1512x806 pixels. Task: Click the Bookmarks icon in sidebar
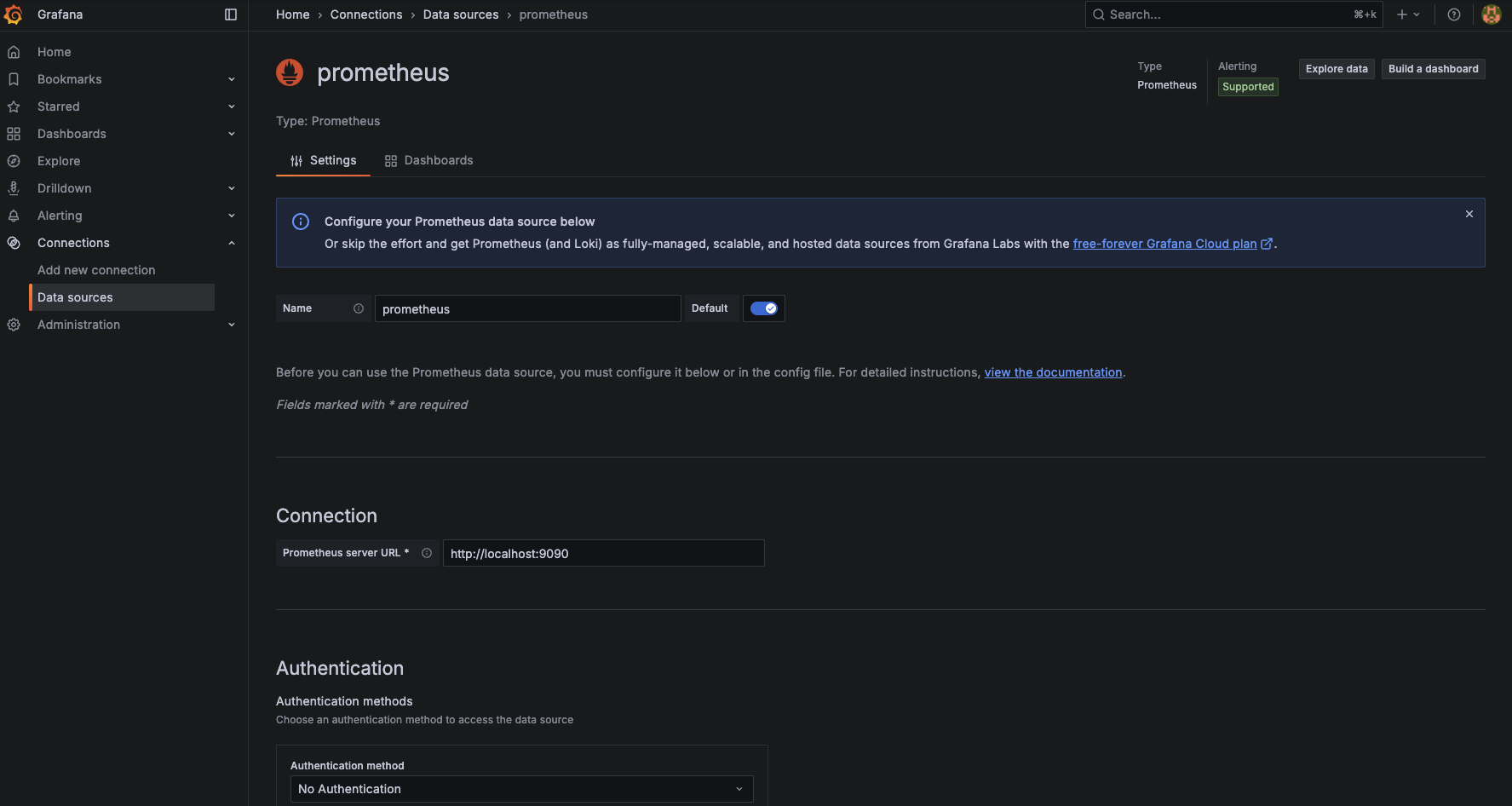coord(14,79)
